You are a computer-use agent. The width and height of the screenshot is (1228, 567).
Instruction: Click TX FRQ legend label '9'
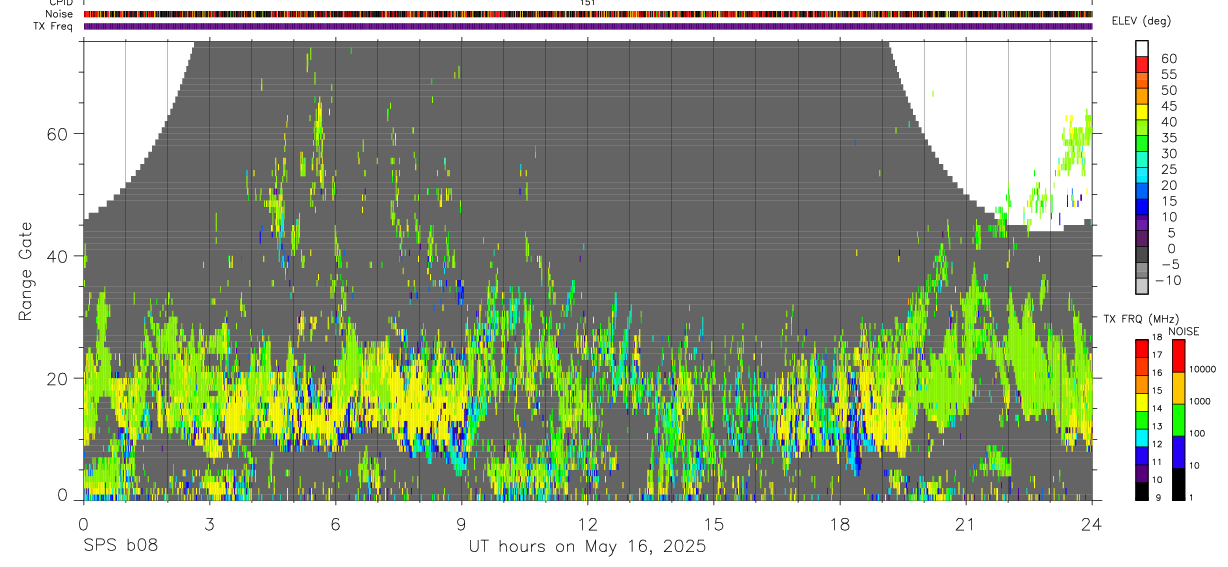[x=1158, y=497]
